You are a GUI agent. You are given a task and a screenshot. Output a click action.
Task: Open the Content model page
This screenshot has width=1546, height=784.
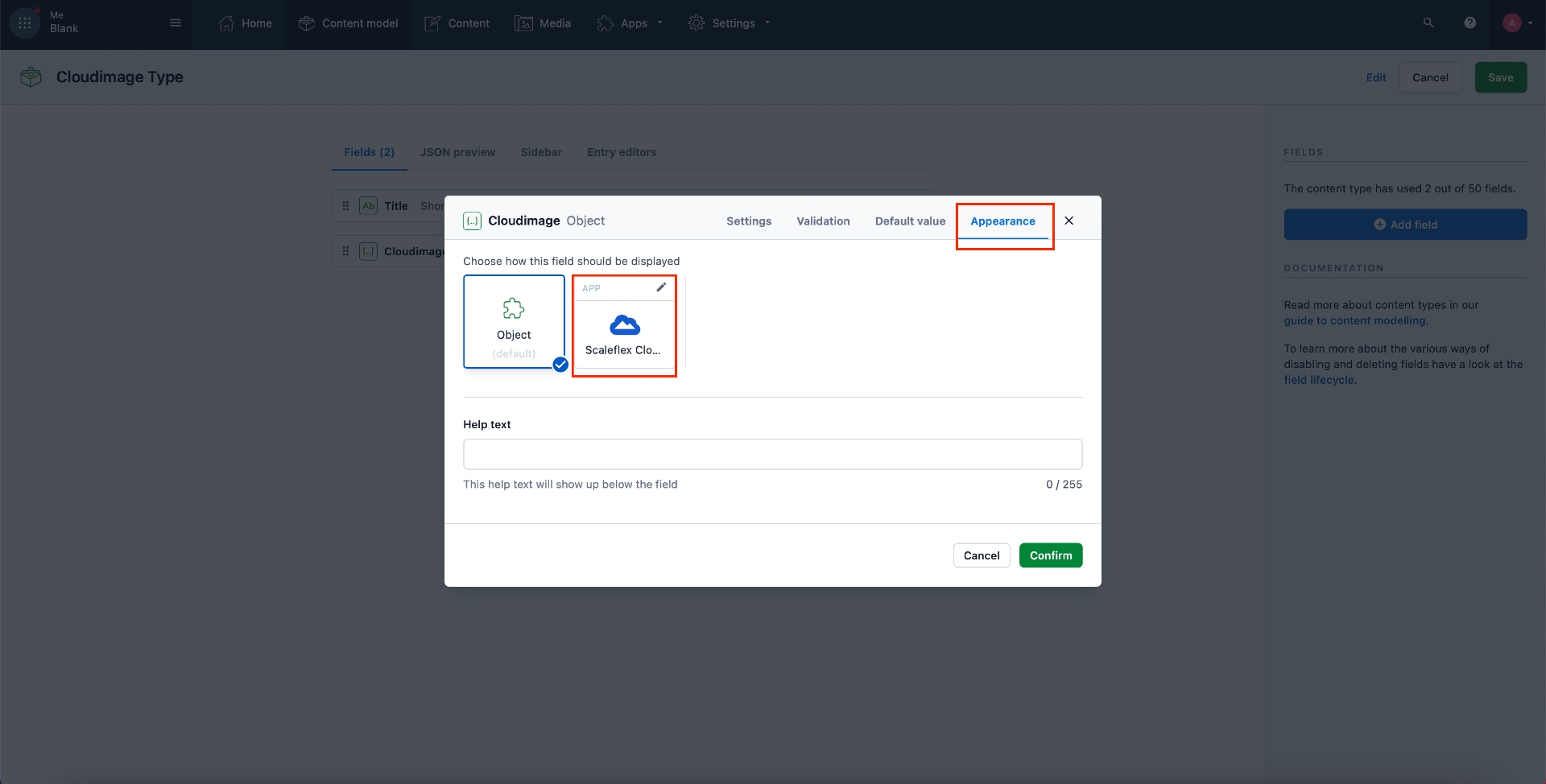[x=348, y=23]
